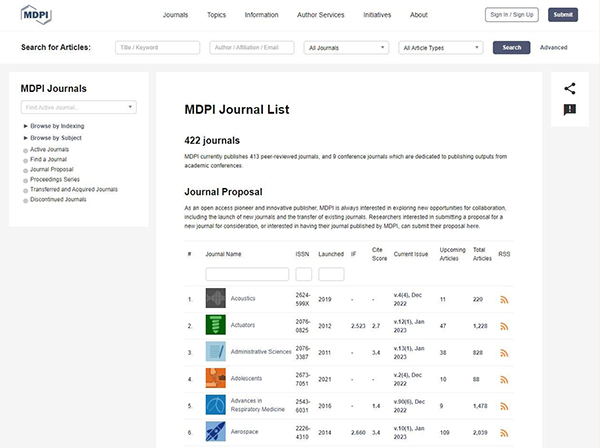This screenshot has height=448, width=600.
Task: Sort by Cite Score column header
Action: point(379,254)
